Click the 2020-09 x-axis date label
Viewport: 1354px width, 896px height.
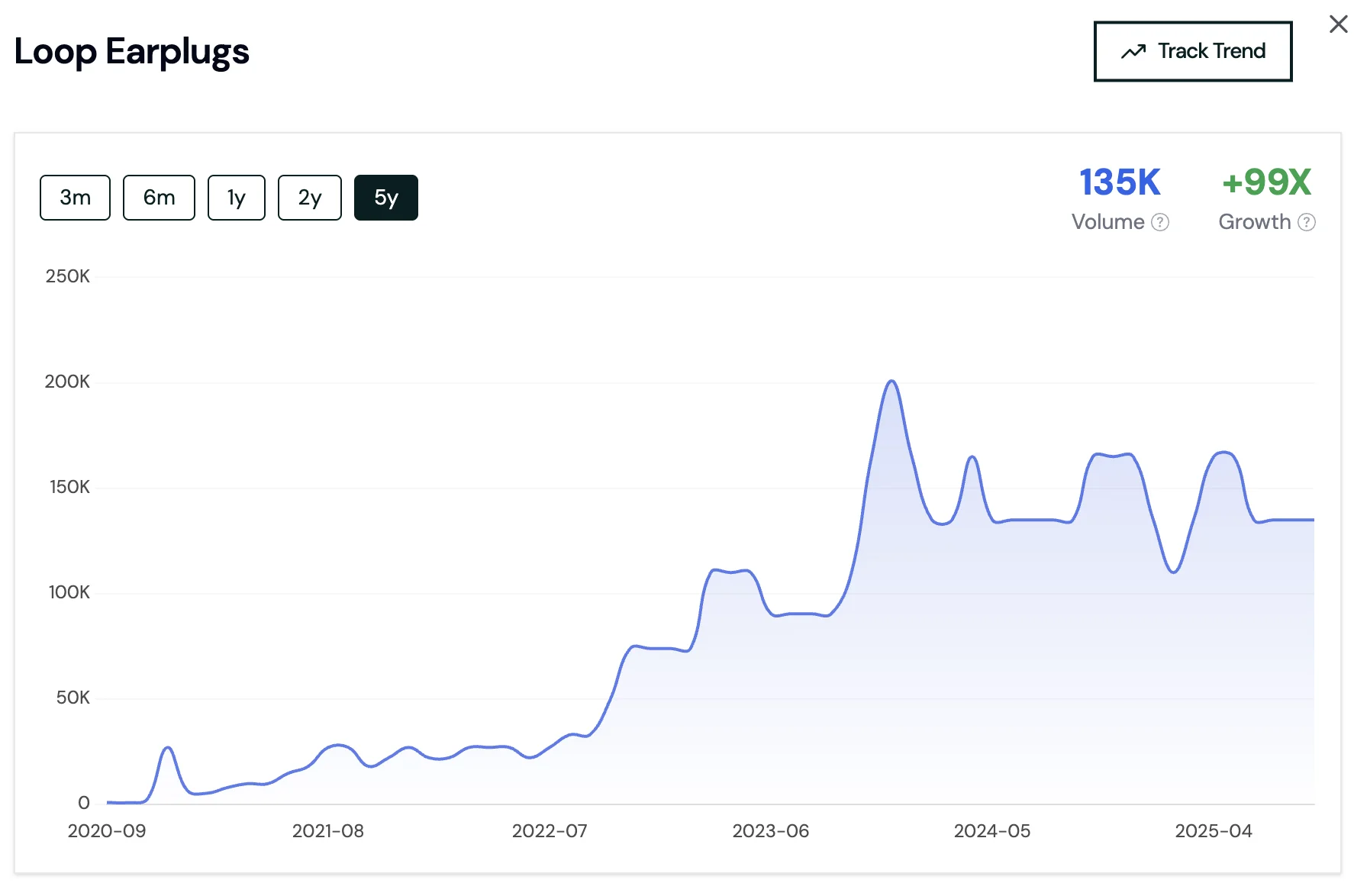107,831
